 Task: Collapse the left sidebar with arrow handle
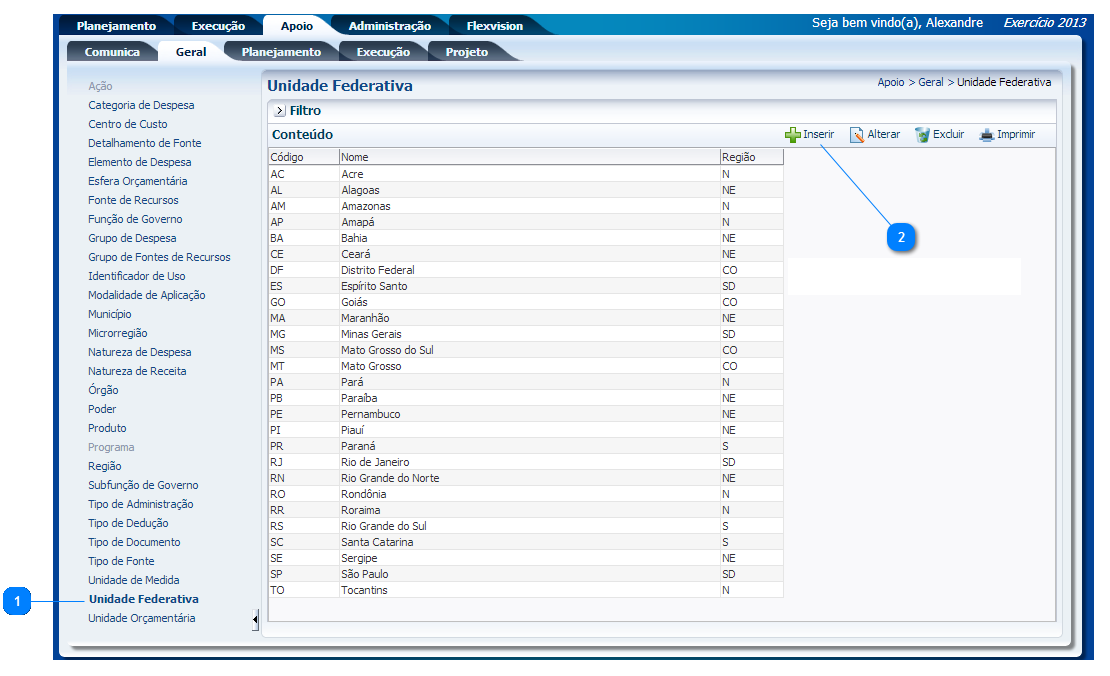point(255,621)
